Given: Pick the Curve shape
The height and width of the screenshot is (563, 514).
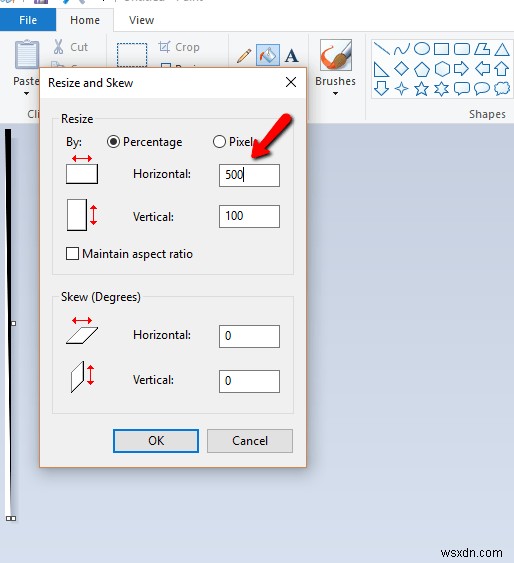Looking at the screenshot, I should click(402, 48).
